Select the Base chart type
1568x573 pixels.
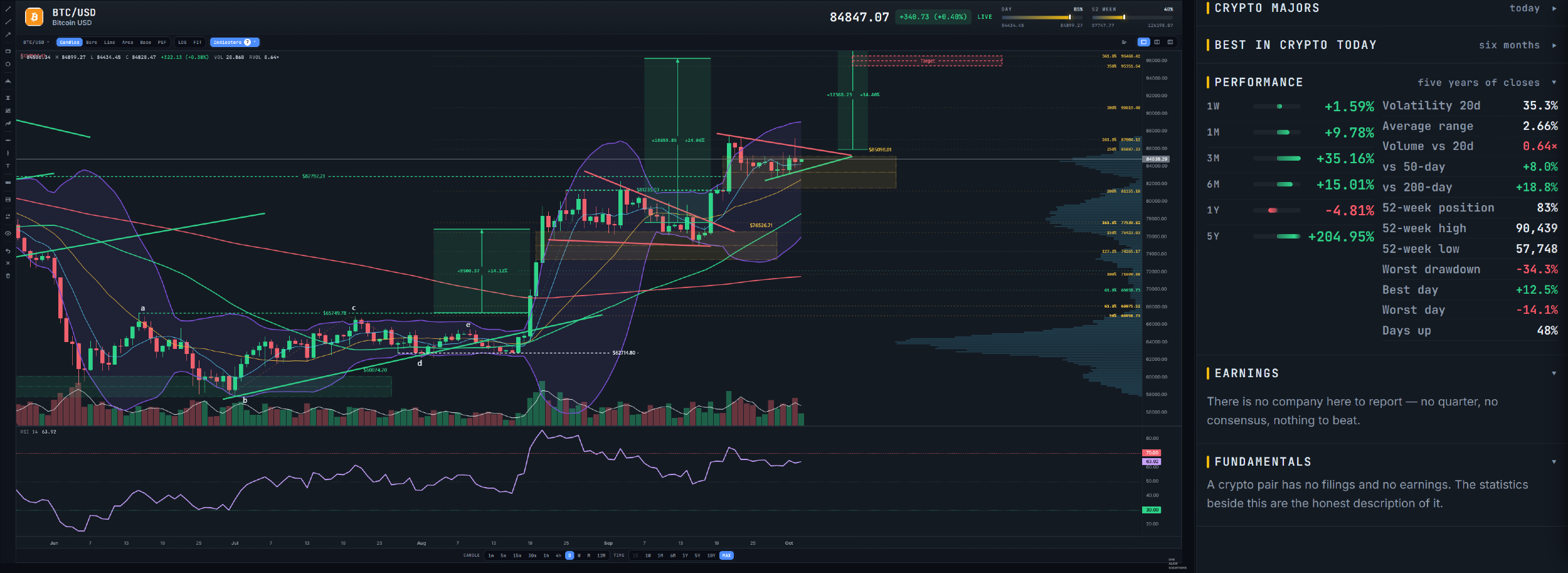point(146,42)
